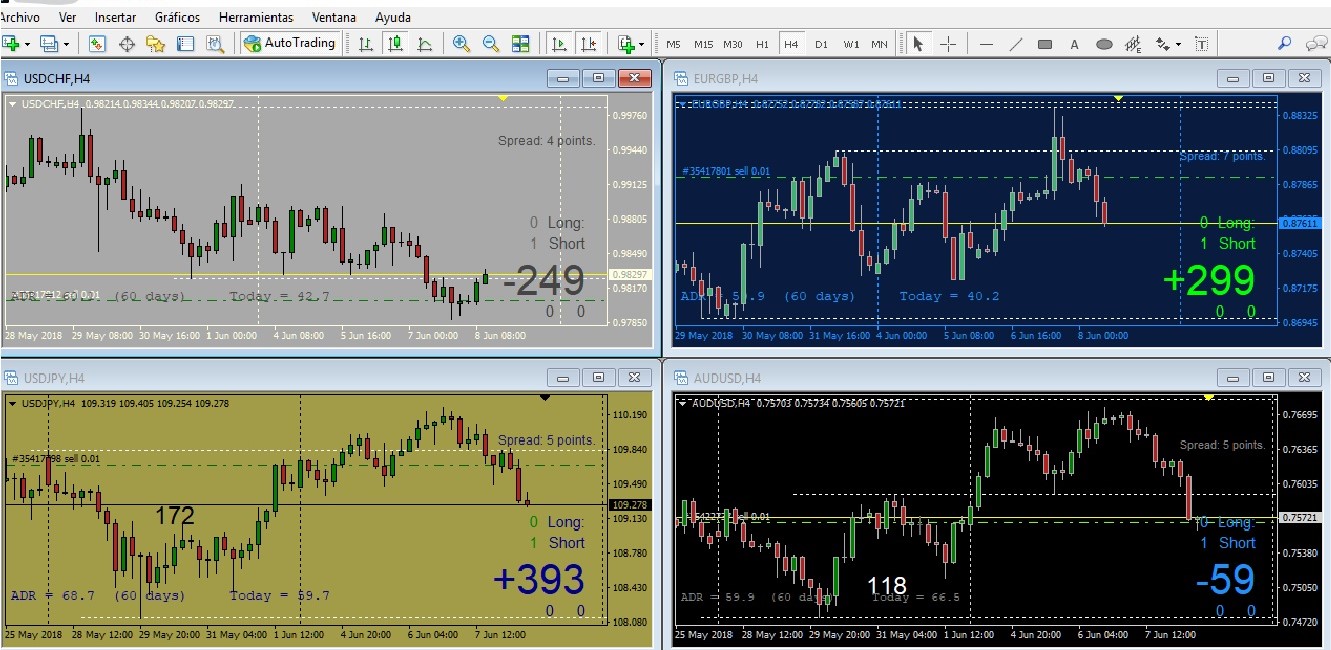The width and height of the screenshot is (1331, 650).
Task: Select the equidistant channel tool
Action: click(1133, 44)
